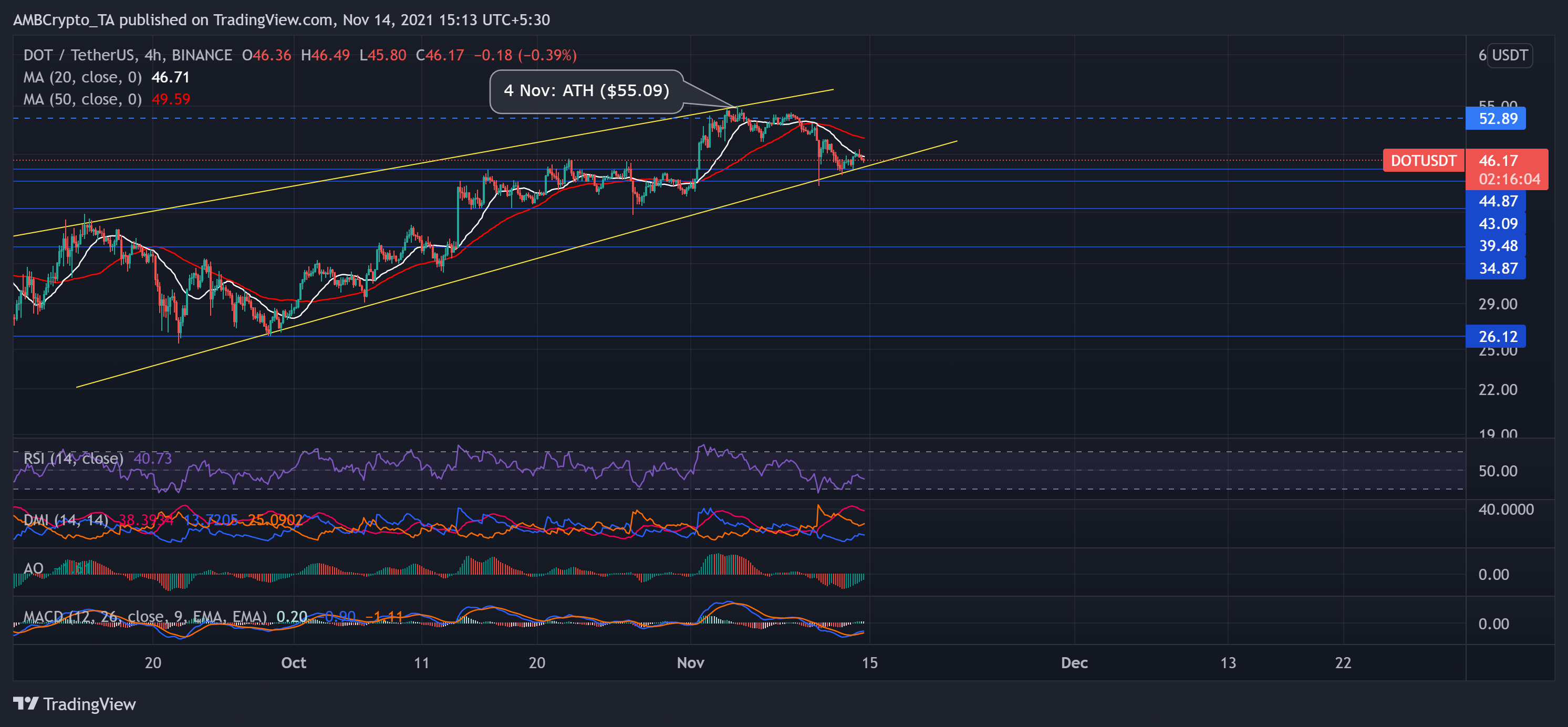Click the 52.89 price level label
Image resolution: width=1568 pixels, height=727 pixels.
pos(1496,118)
